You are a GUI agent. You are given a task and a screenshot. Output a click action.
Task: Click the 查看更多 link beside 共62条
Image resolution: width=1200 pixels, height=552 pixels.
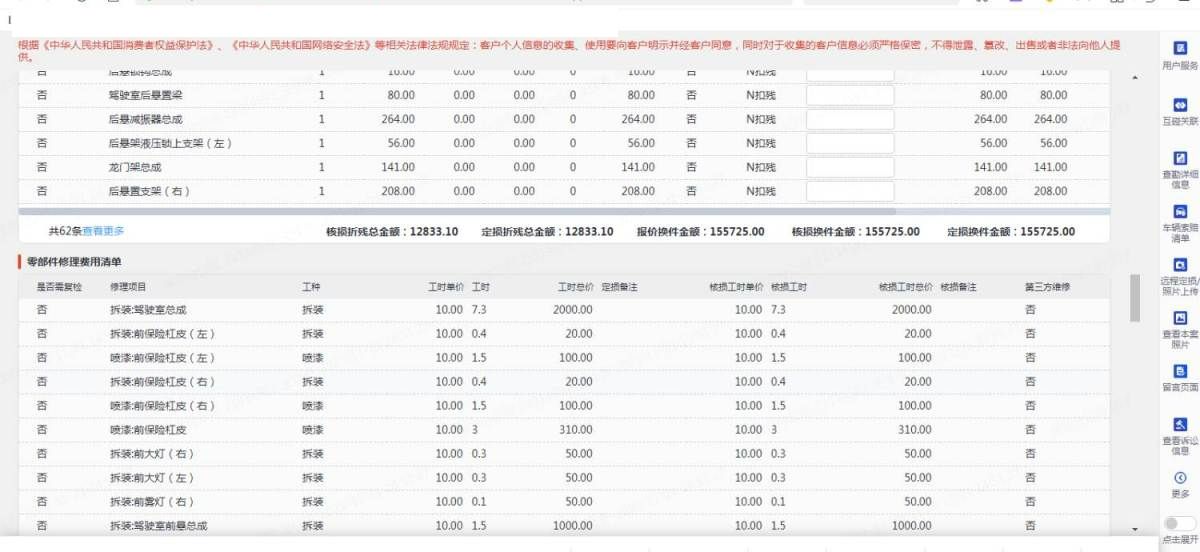[103, 231]
